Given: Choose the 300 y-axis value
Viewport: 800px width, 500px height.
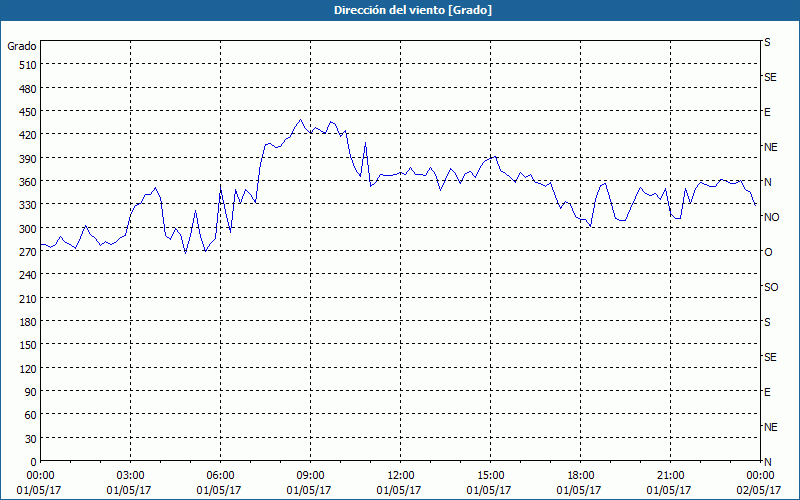Looking at the screenshot, I should (x=28, y=229).
